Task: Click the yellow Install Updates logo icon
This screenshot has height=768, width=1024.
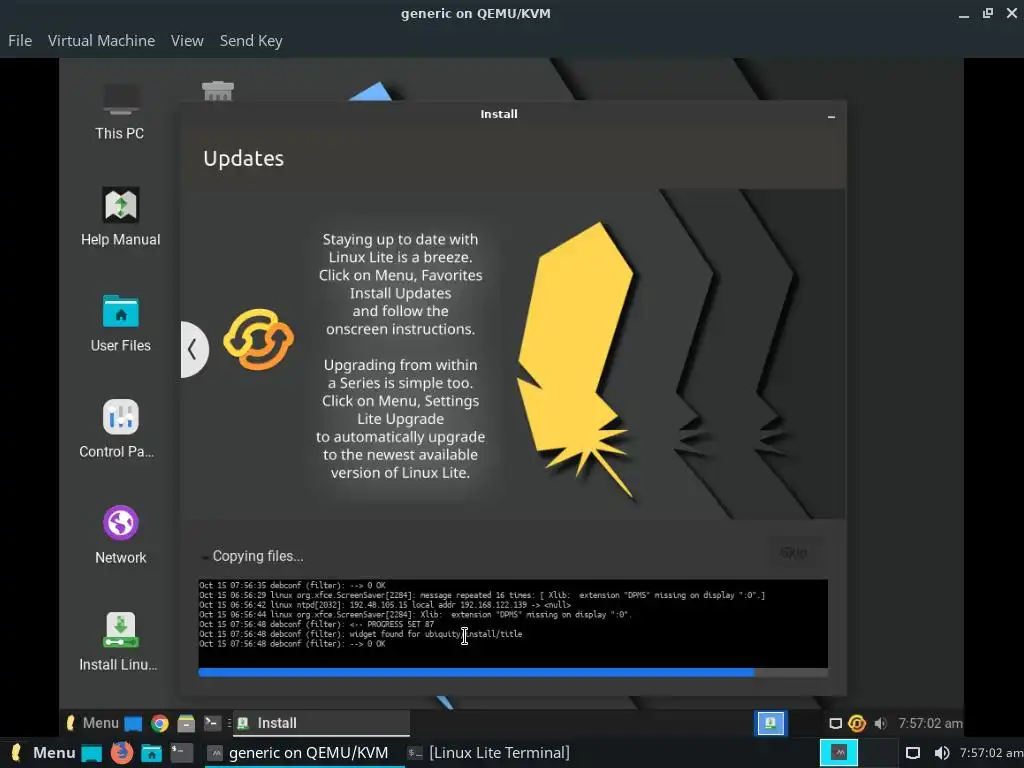Action: click(x=259, y=339)
